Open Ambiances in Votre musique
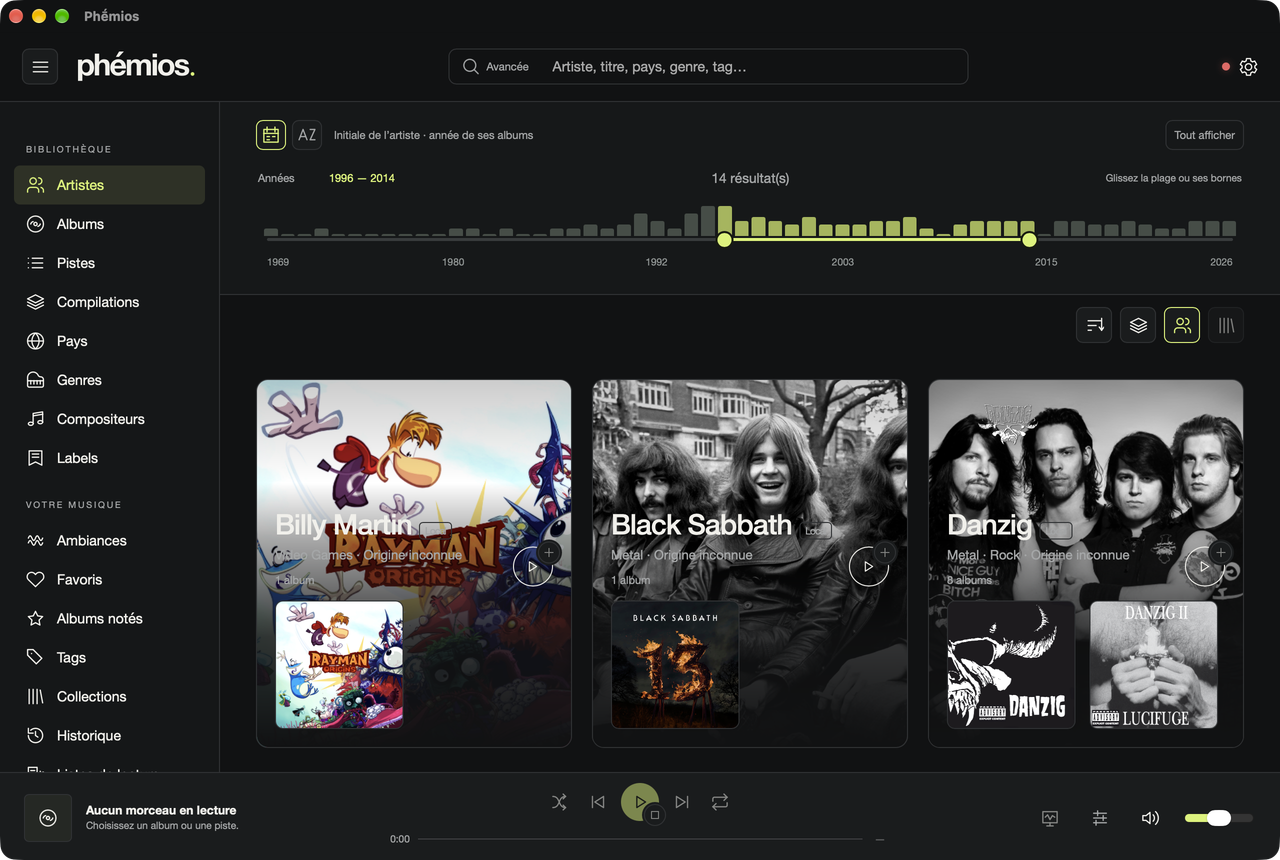Screen dimensions: 1280x860 tap(109, 540)
